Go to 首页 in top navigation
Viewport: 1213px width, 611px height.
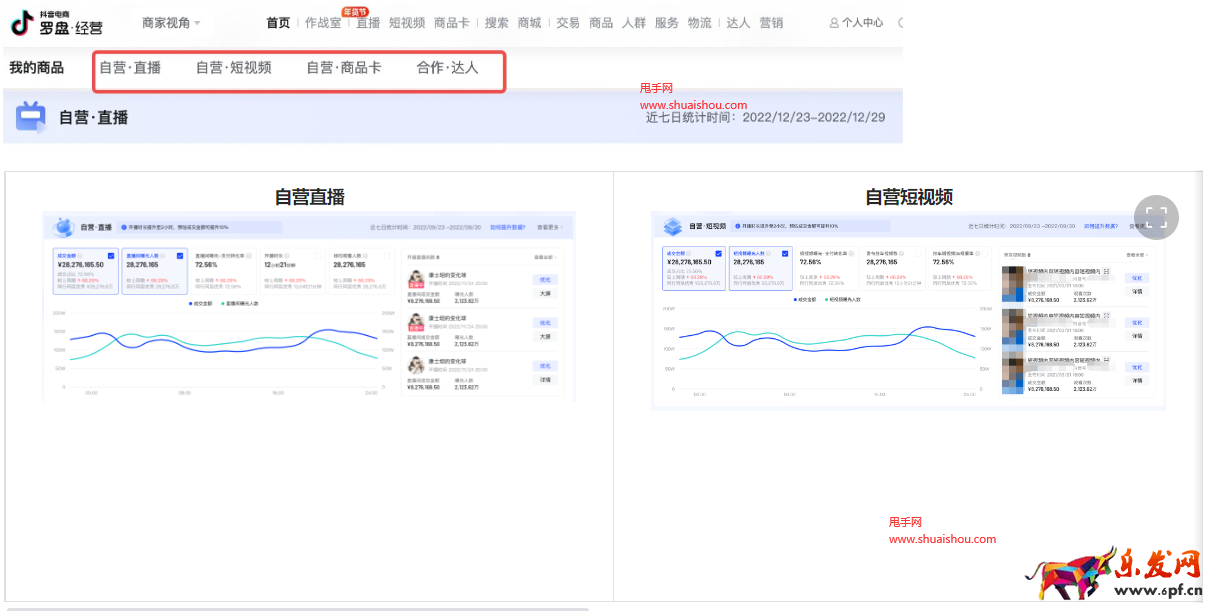(278, 22)
